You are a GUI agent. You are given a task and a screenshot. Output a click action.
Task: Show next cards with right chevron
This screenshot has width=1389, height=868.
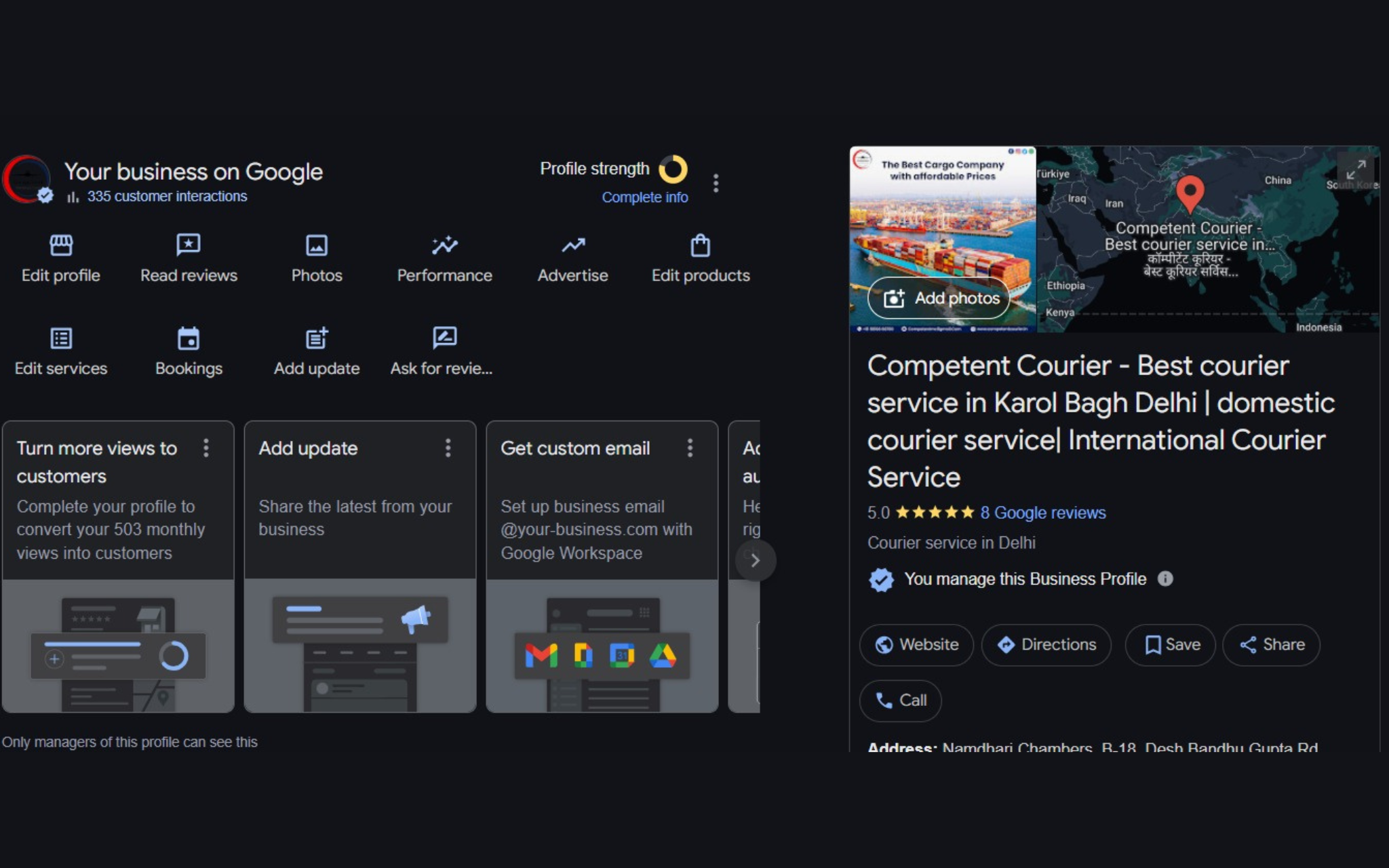click(x=755, y=560)
